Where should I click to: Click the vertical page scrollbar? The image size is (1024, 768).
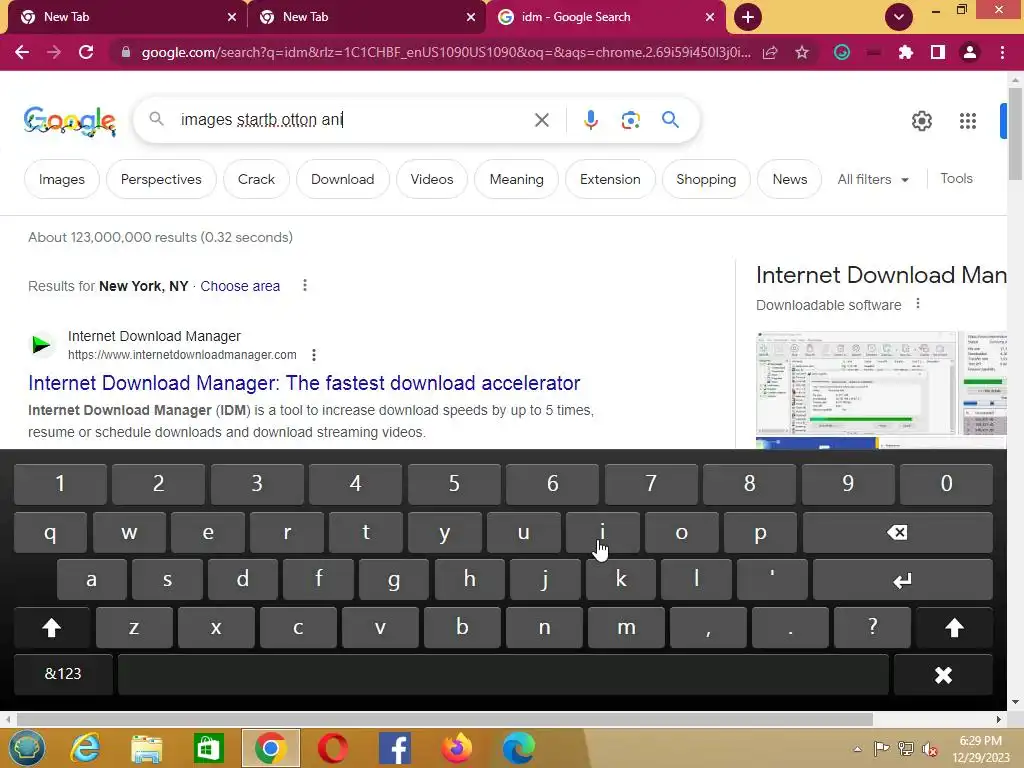click(x=1015, y=134)
